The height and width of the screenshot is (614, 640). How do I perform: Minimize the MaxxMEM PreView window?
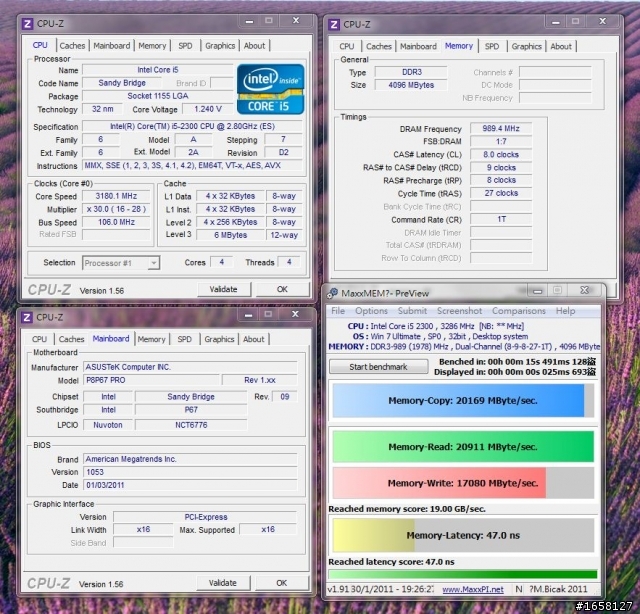tap(538, 291)
